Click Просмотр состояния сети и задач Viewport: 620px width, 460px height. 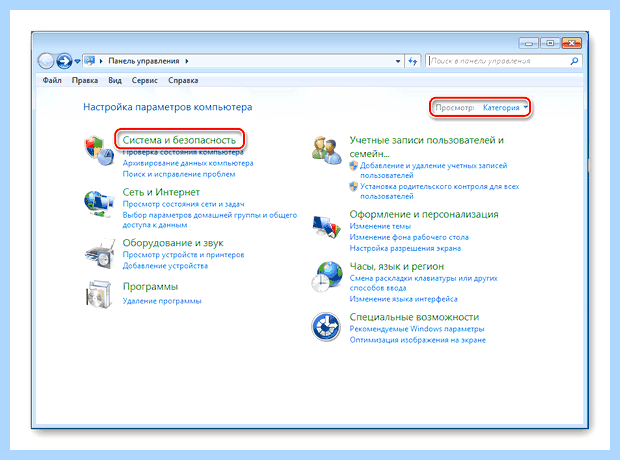(183, 204)
